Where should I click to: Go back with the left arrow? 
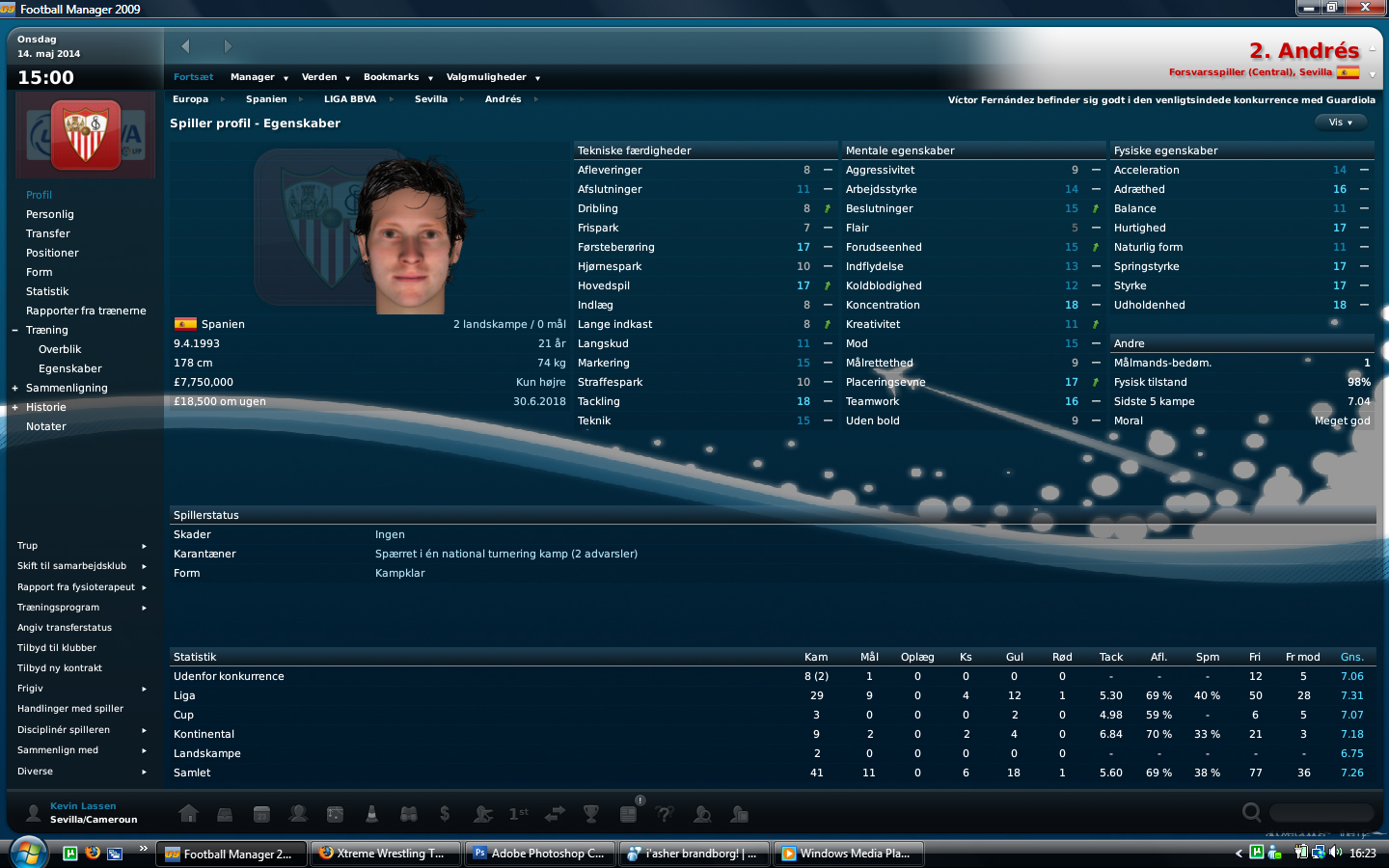click(185, 46)
